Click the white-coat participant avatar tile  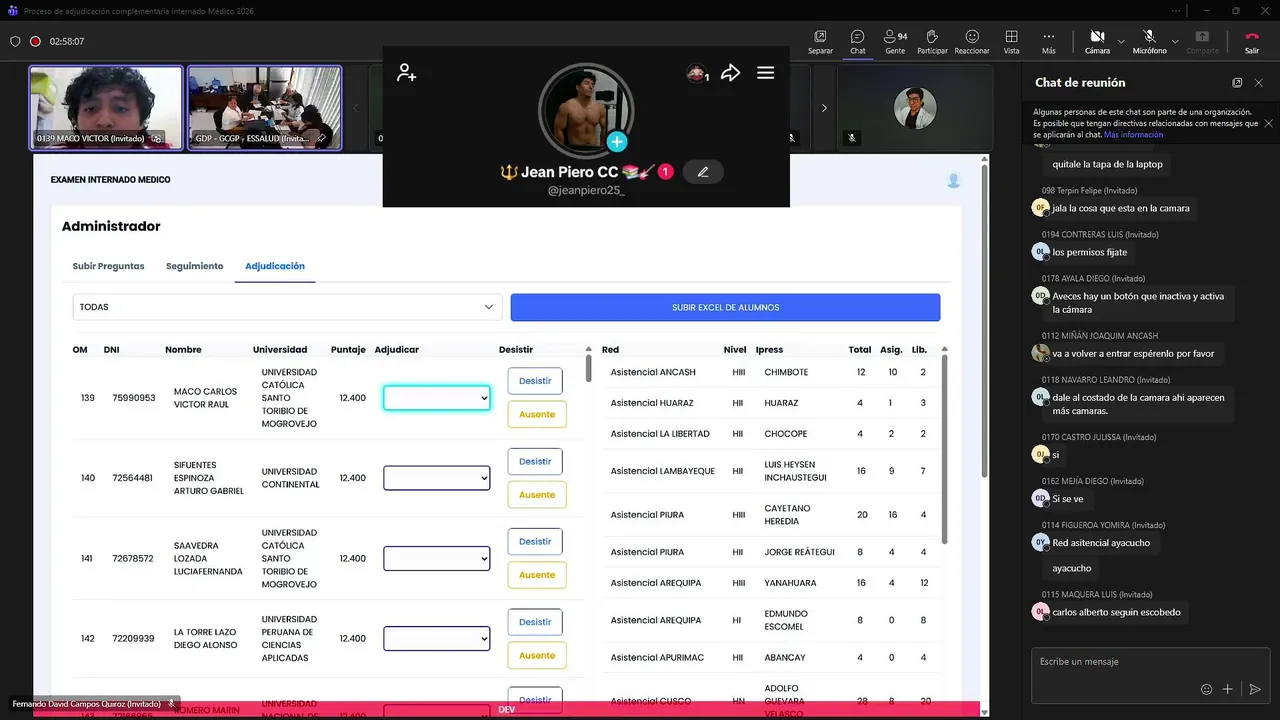(915, 108)
